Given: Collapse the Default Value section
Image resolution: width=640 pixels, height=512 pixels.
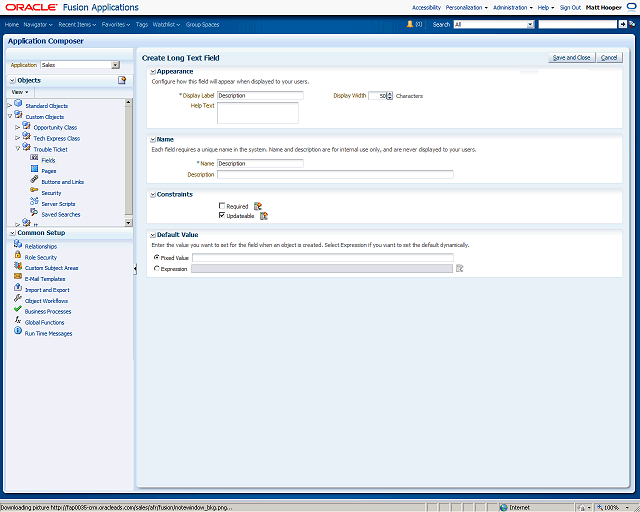Looking at the screenshot, I should pyautogui.click(x=153, y=235).
